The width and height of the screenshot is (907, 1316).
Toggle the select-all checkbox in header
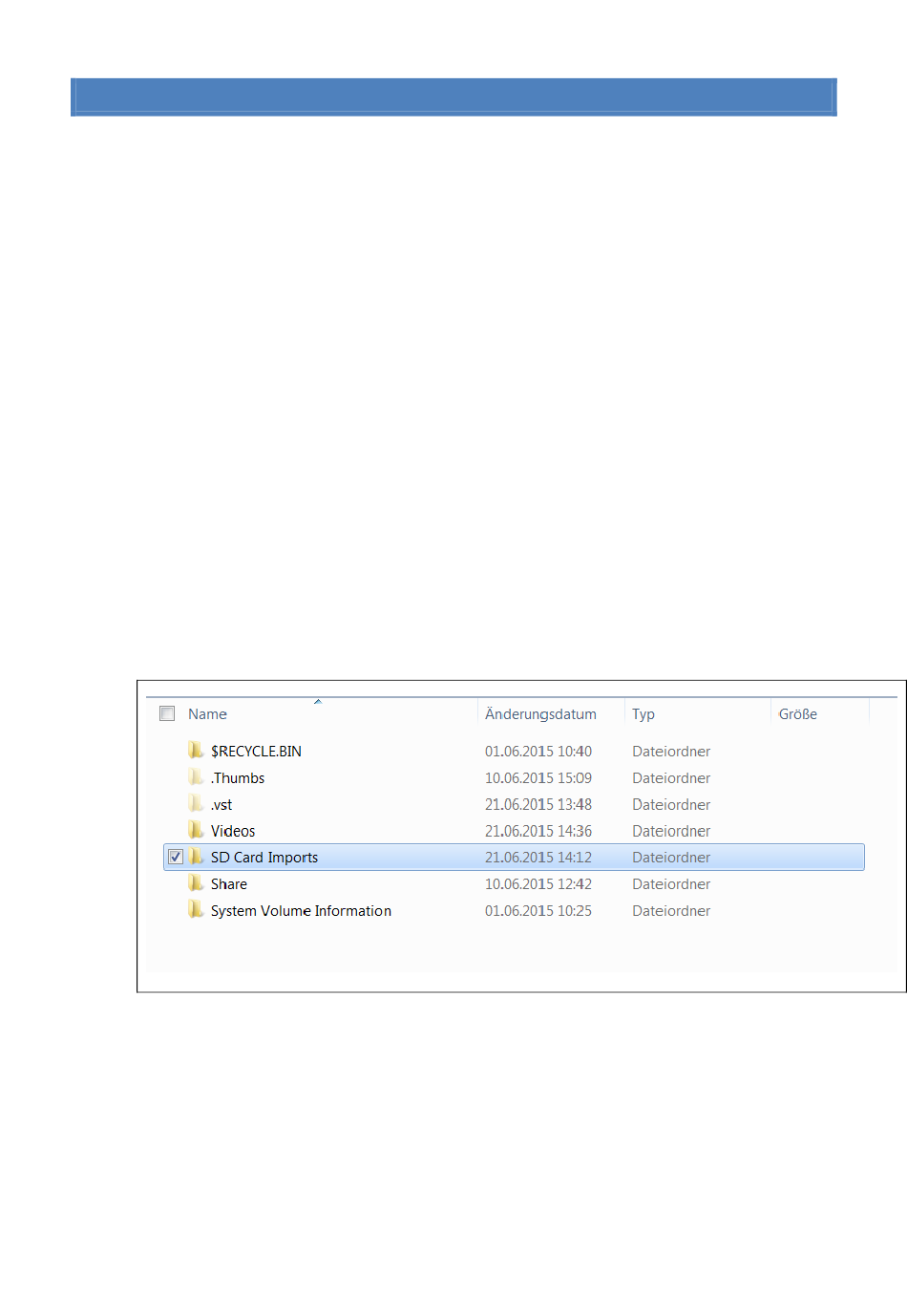pyautogui.click(x=167, y=713)
